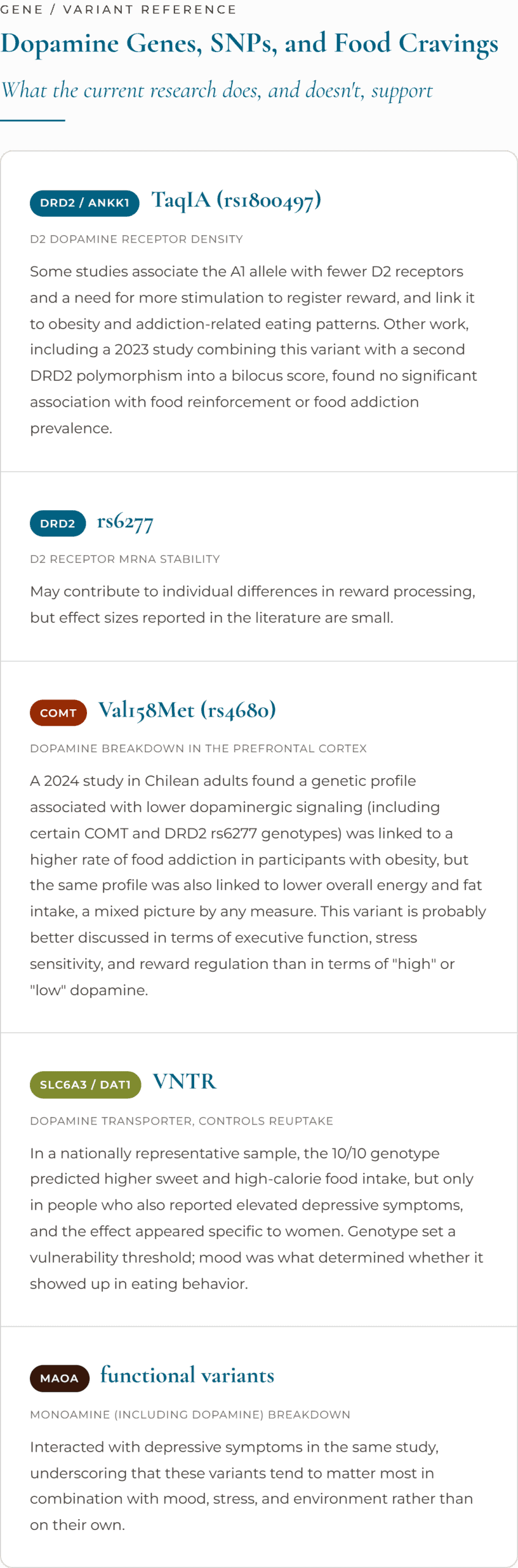The width and height of the screenshot is (518, 1568).
Task: Click Dopamine Breakdown in the Prefrontal Cortex label
Action: click(x=198, y=748)
